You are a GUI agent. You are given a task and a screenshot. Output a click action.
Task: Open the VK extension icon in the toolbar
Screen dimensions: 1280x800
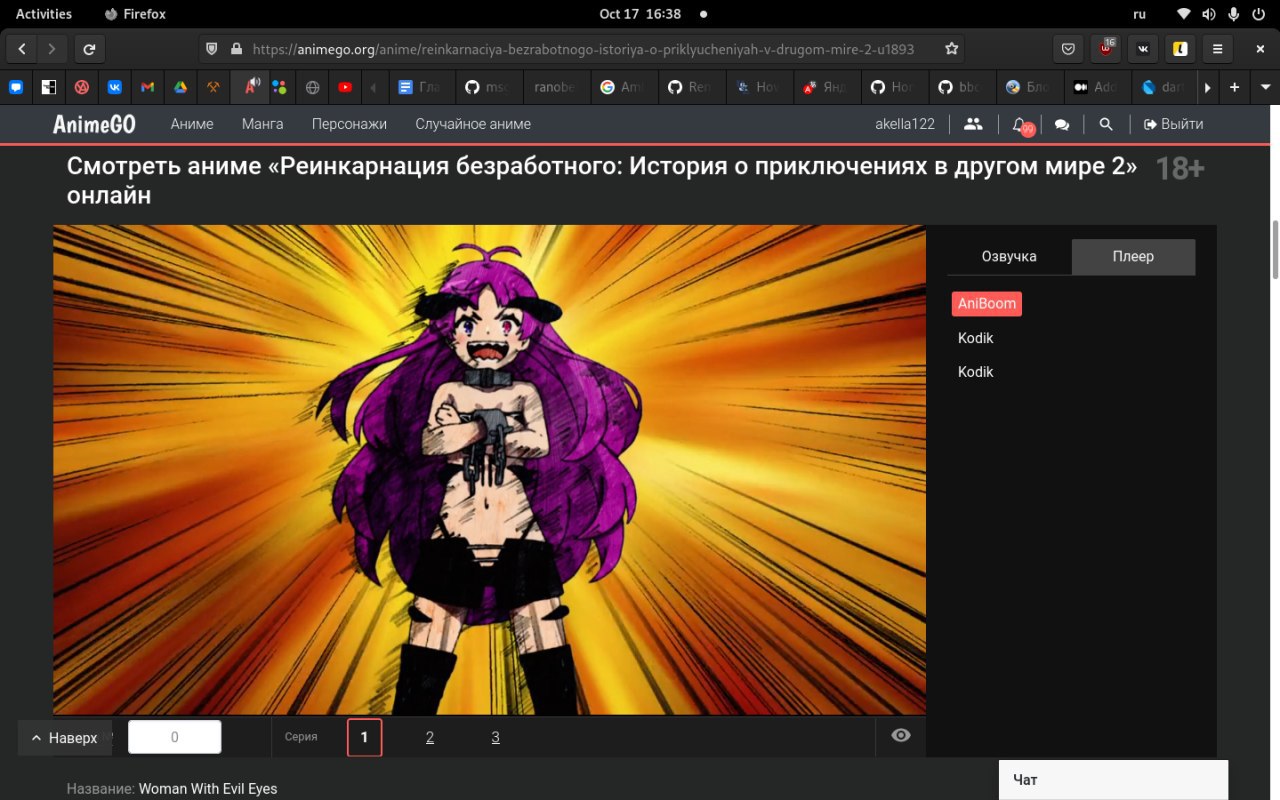(1143, 48)
